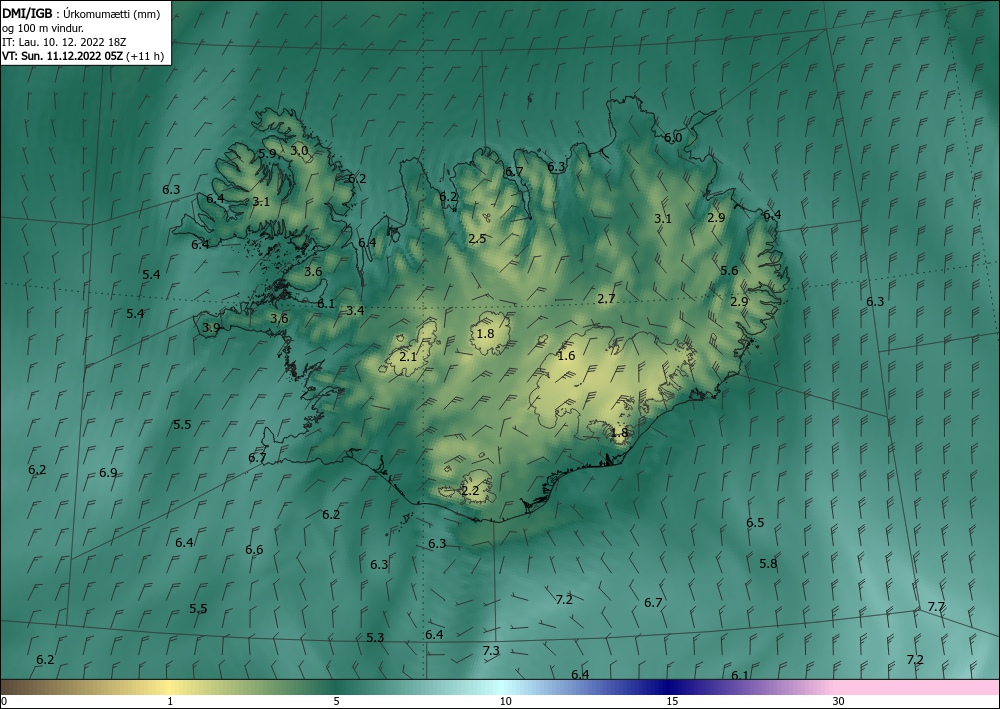This screenshot has height=709, width=1000.
Task: Click the '30' tick on the color scale
Action: click(839, 702)
